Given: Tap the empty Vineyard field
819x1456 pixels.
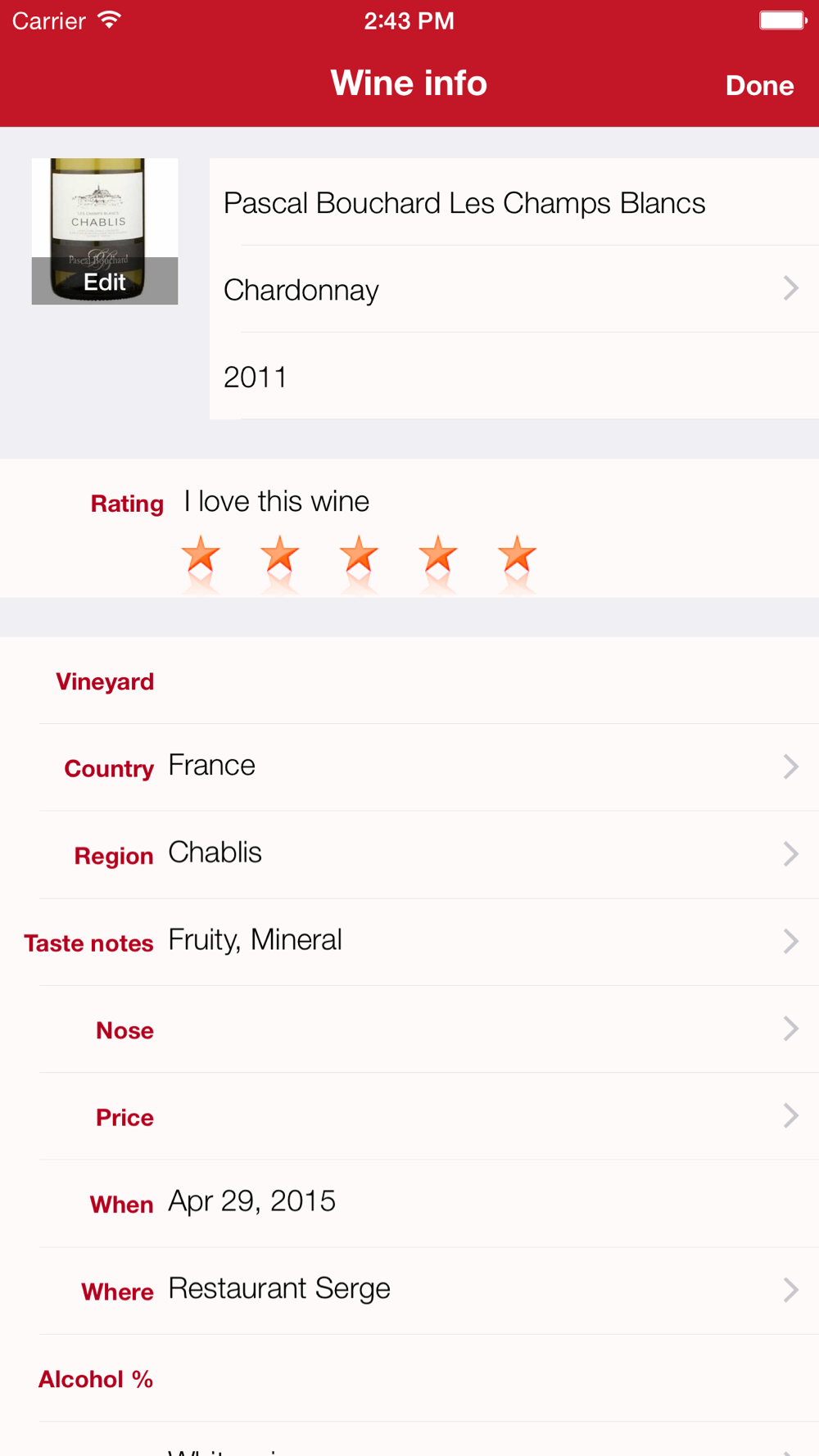Looking at the screenshot, I should 483,681.
